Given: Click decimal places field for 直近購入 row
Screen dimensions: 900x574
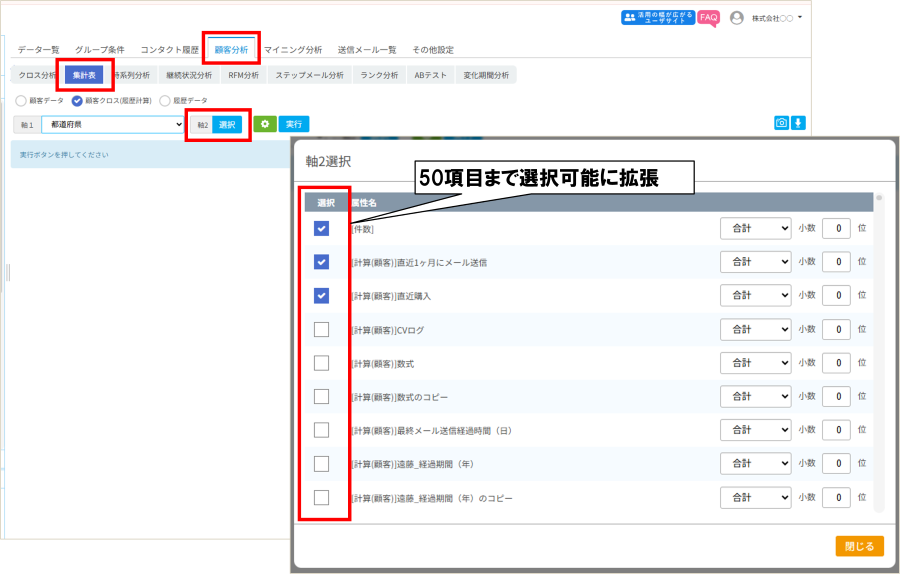Looking at the screenshot, I should 836,296.
